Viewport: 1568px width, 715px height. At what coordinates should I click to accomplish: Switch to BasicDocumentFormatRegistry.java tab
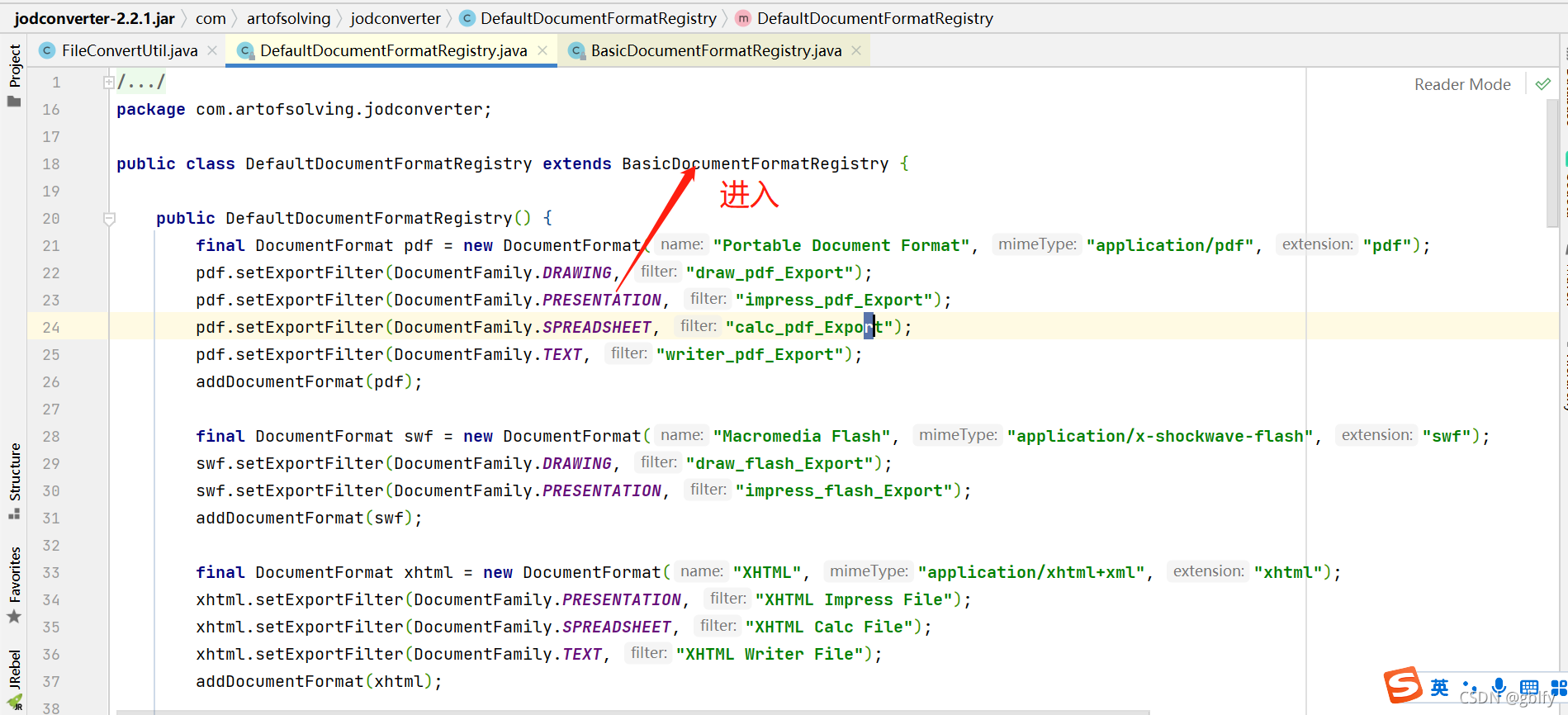pos(716,50)
